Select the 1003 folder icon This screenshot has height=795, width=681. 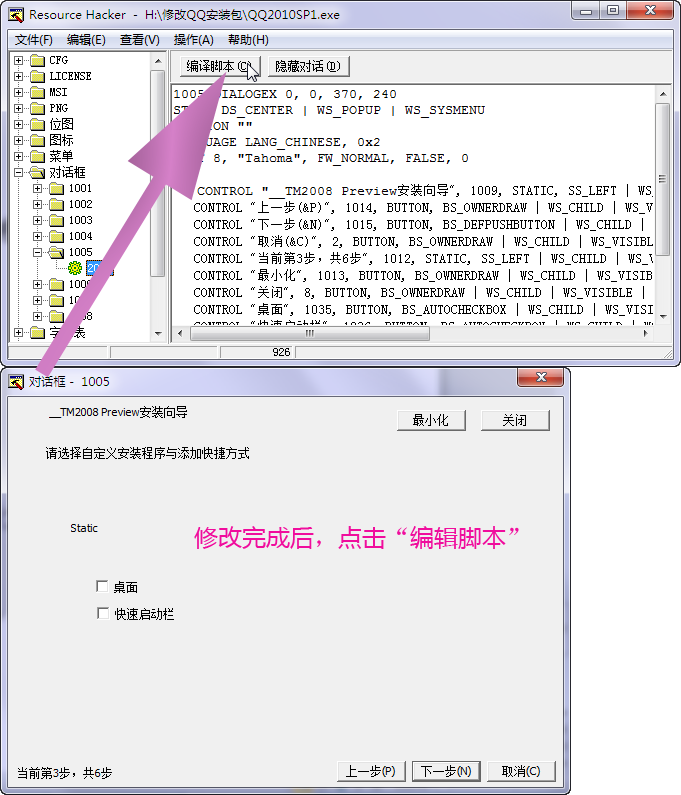57,221
